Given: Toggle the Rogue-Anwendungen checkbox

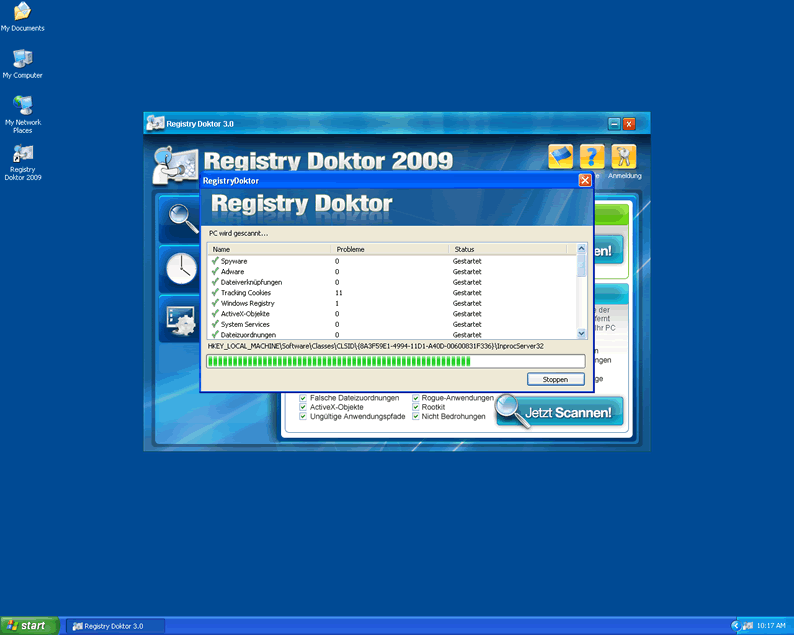Looking at the screenshot, I should [x=416, y=398].
